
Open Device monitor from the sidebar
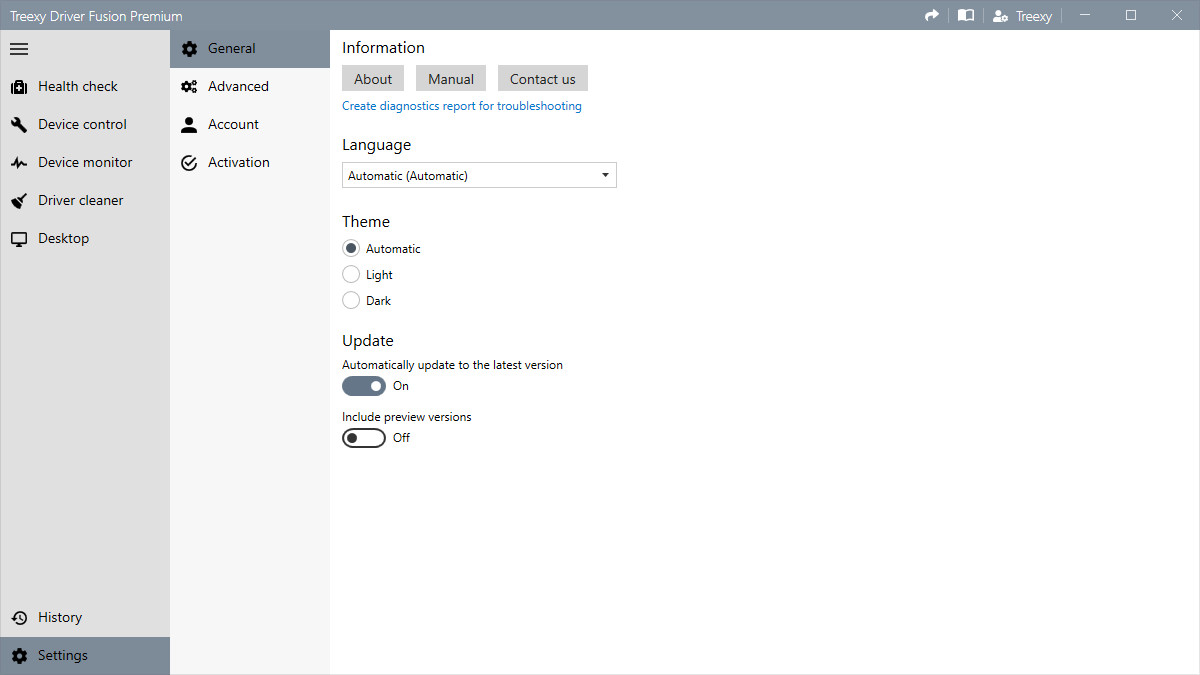85,162
